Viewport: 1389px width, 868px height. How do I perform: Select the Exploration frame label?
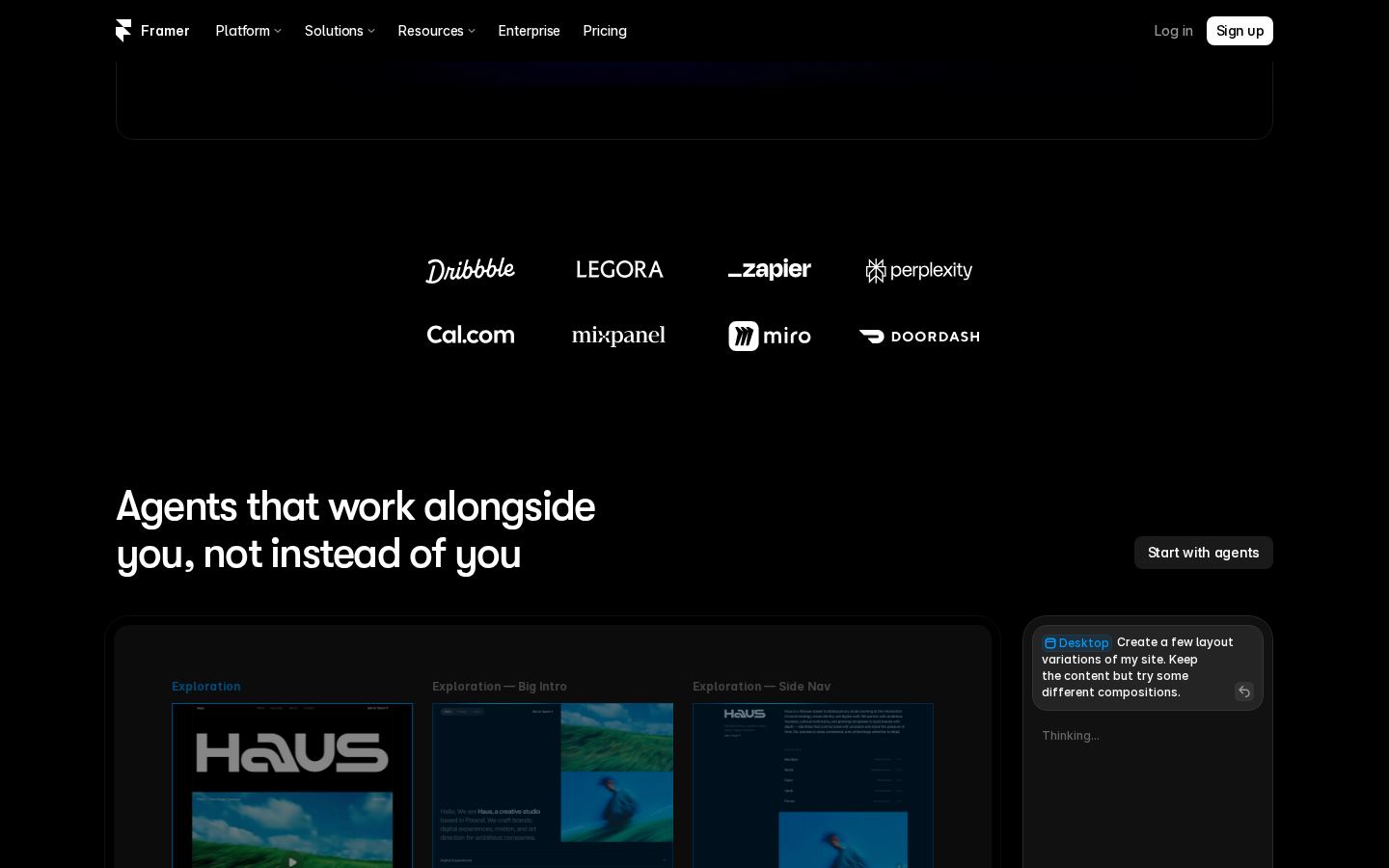[206, 687]
